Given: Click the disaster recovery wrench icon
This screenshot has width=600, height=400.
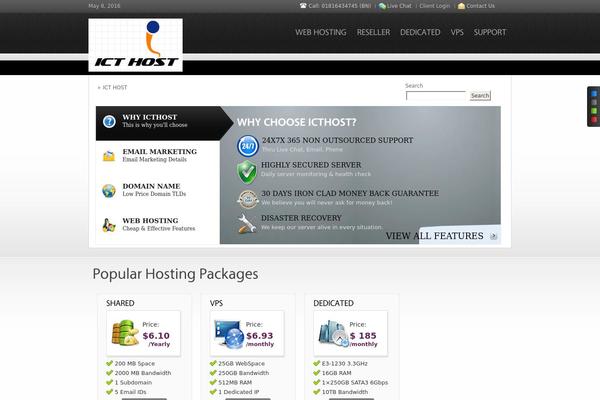Looking at the screenshot, I should pos(247,224).
